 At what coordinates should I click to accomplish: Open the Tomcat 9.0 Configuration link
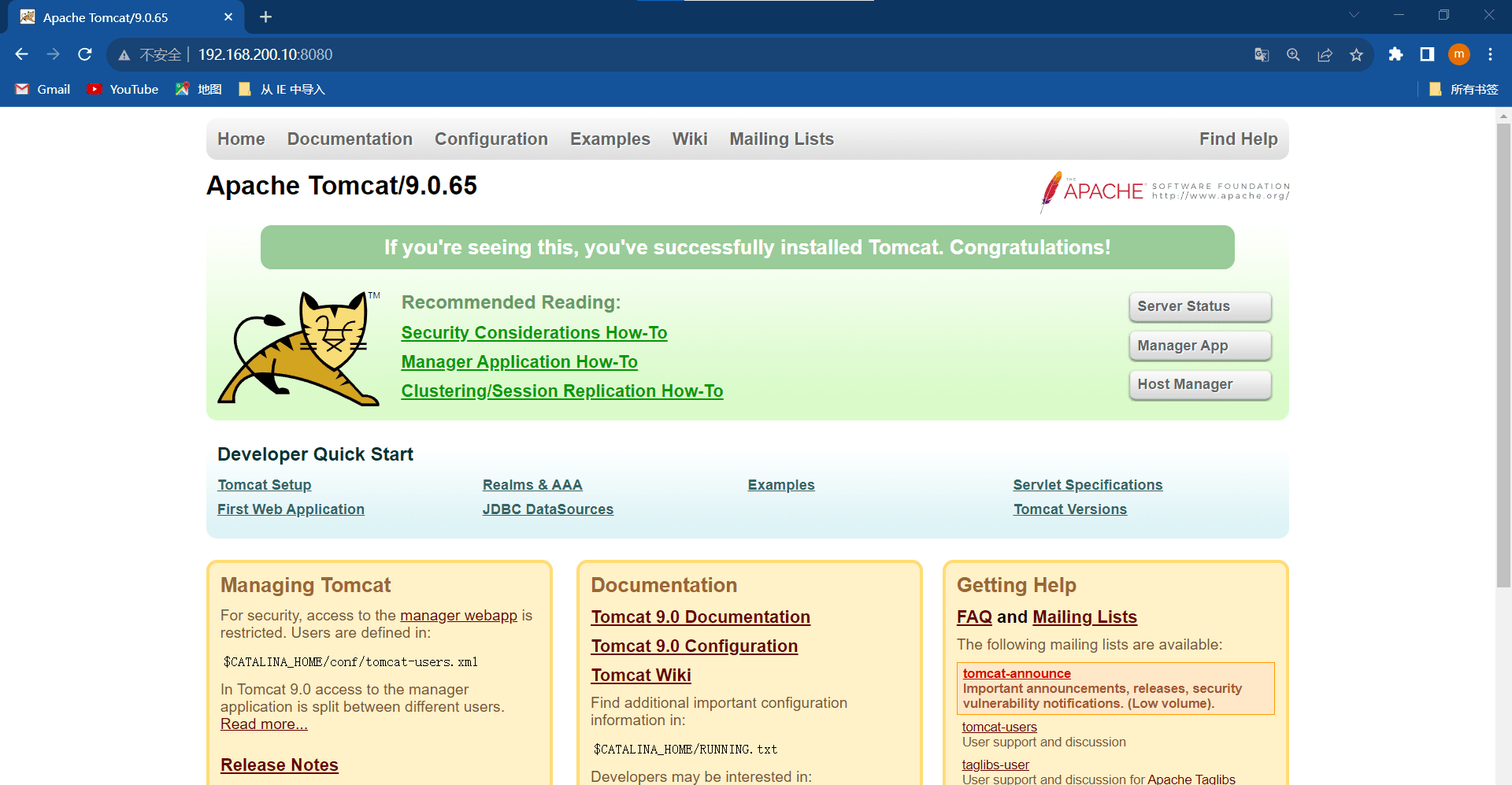(x=695, y=646)
